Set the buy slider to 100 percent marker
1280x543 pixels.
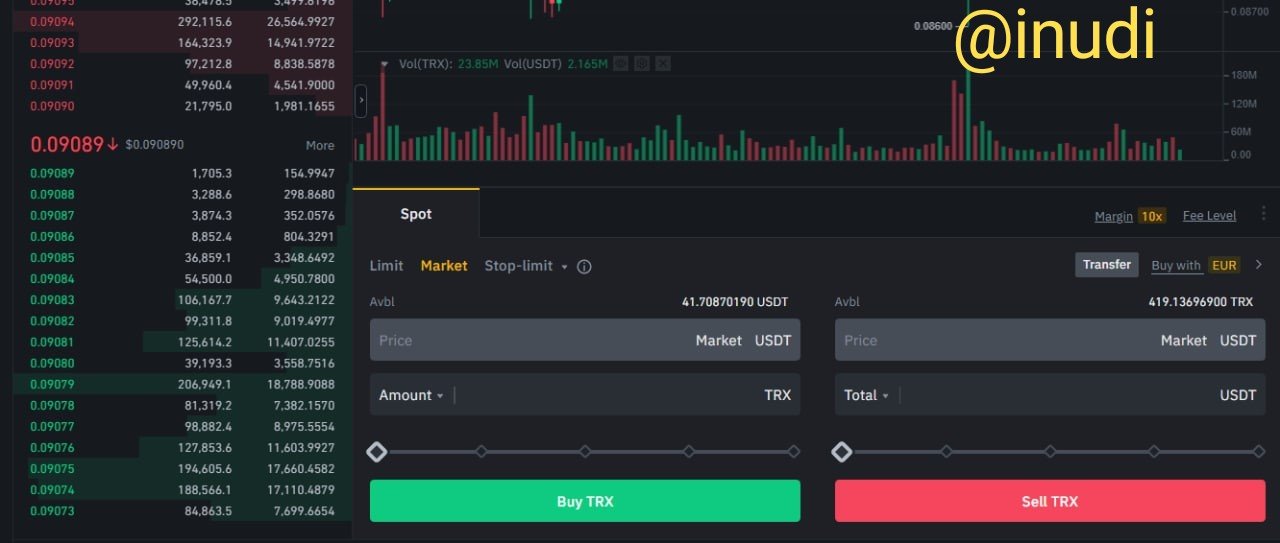pyautogui.click(x=794, y=452)
